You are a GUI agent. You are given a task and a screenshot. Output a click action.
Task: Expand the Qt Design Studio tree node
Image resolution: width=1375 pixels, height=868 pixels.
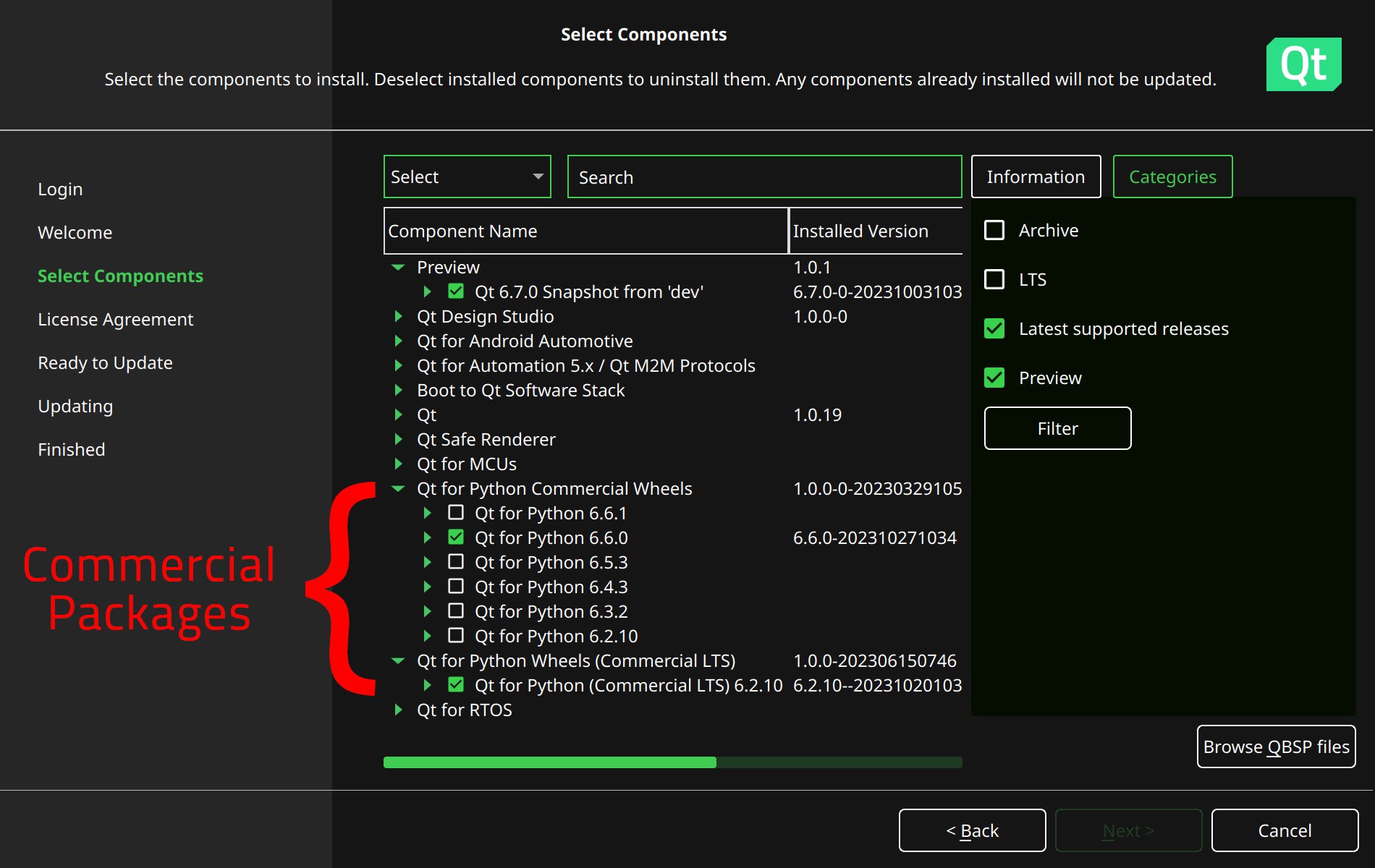398,317
